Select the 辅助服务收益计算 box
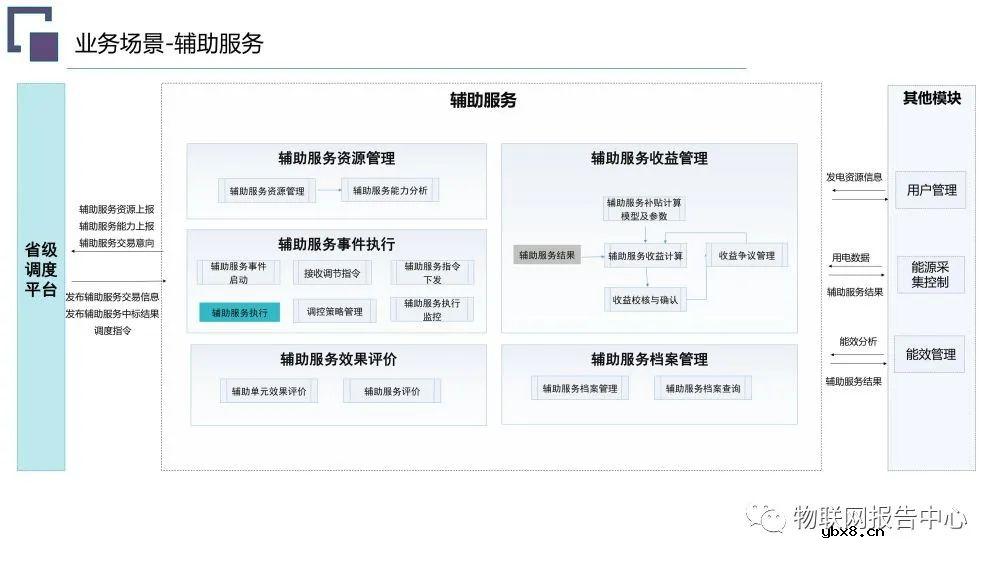Screen dimensions: 1000x562 (645, 255)
